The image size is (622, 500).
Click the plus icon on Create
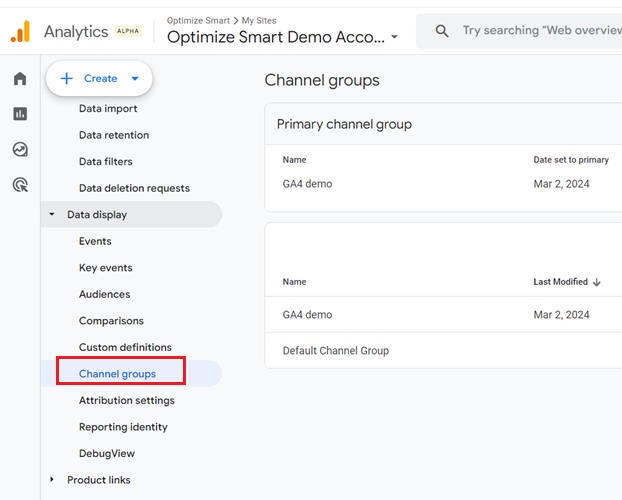[67, 79]
